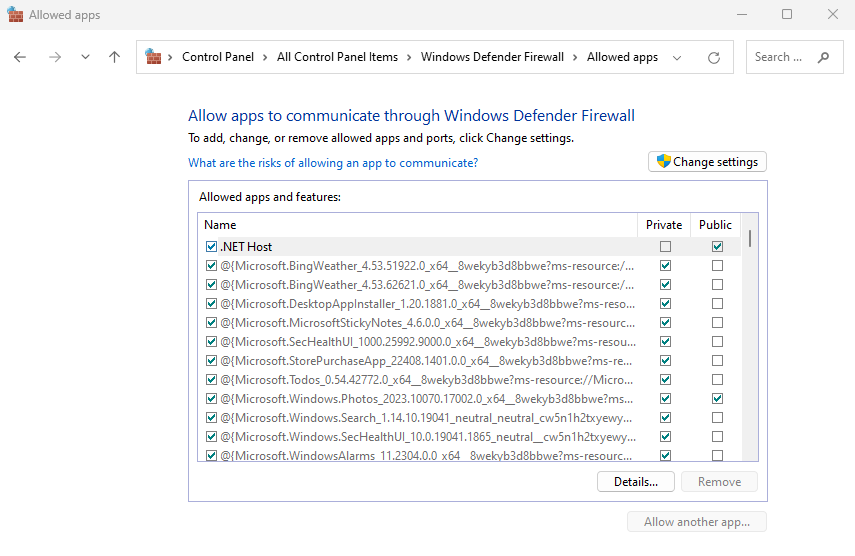Select the MicrosoftStickyNotes row
Screen dimensions: 855x556
pos(469,323)
